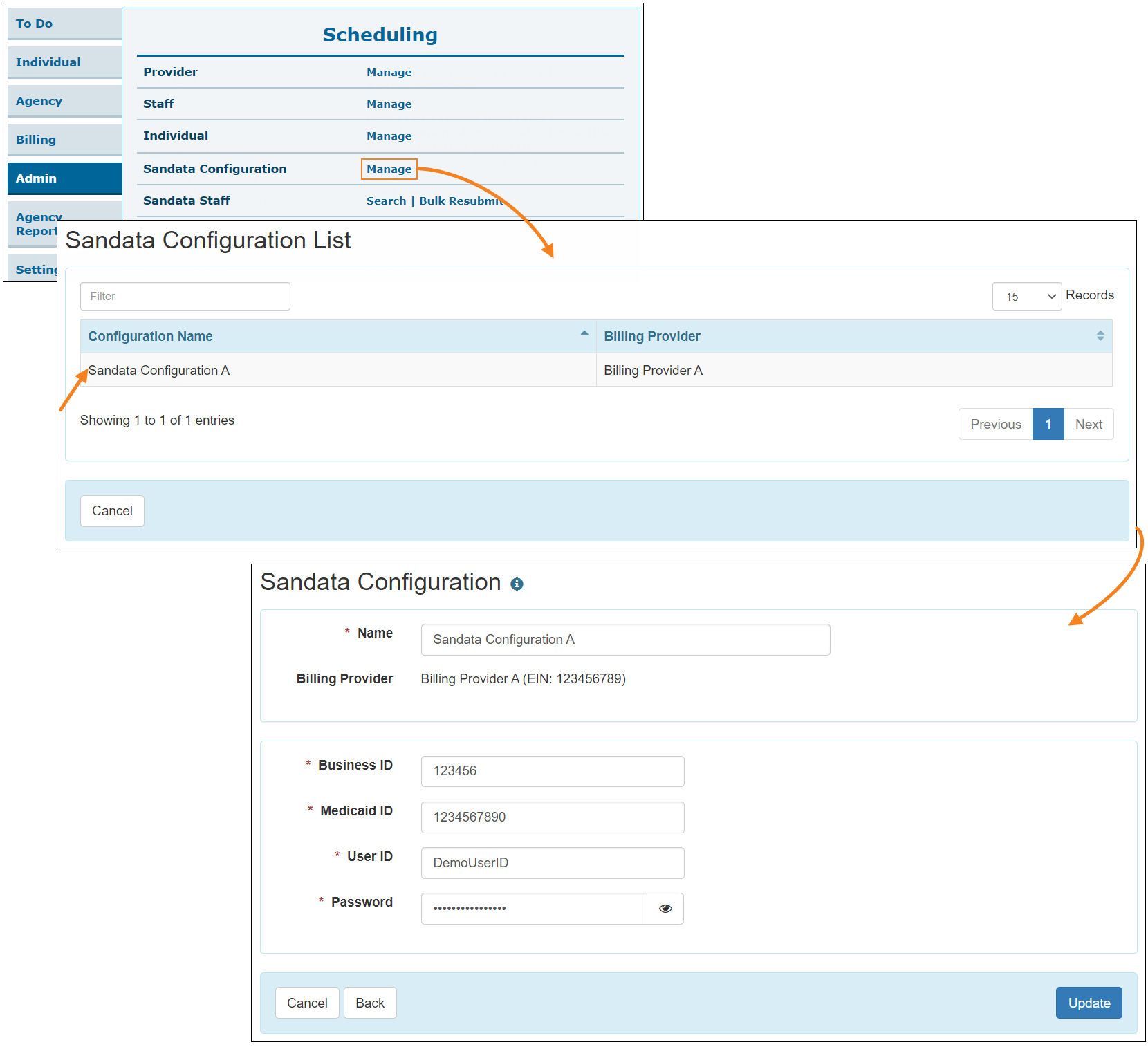The width and height of the screenshot is (1148, 1047).
Task: Switch to the Agency tab
Action: [x=64, y=101]
